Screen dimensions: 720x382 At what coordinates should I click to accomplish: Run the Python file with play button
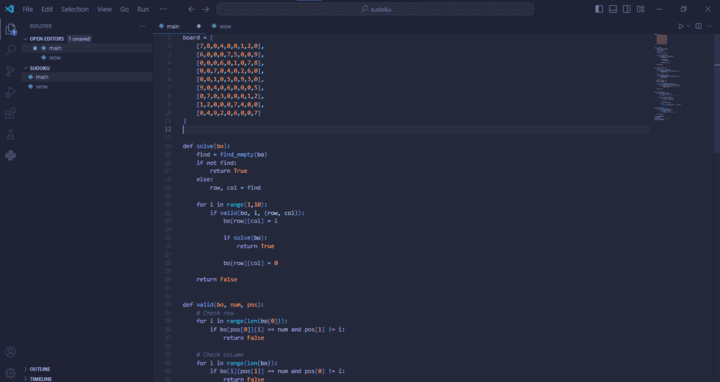[681, 26]
